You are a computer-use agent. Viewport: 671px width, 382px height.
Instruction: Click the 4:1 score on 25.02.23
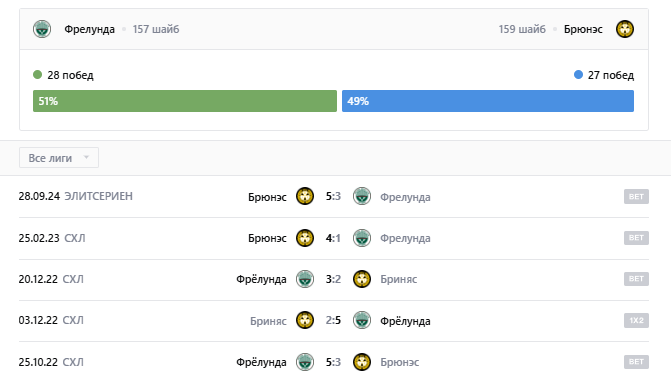click(333, 238)
